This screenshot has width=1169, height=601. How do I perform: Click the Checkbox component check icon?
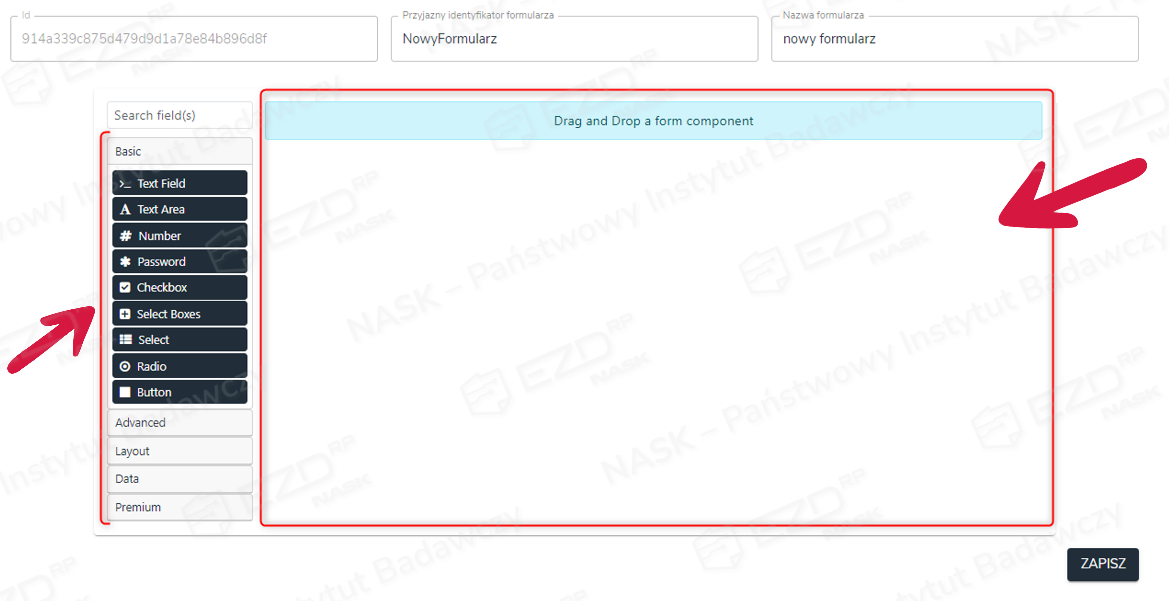coord(125,288)
